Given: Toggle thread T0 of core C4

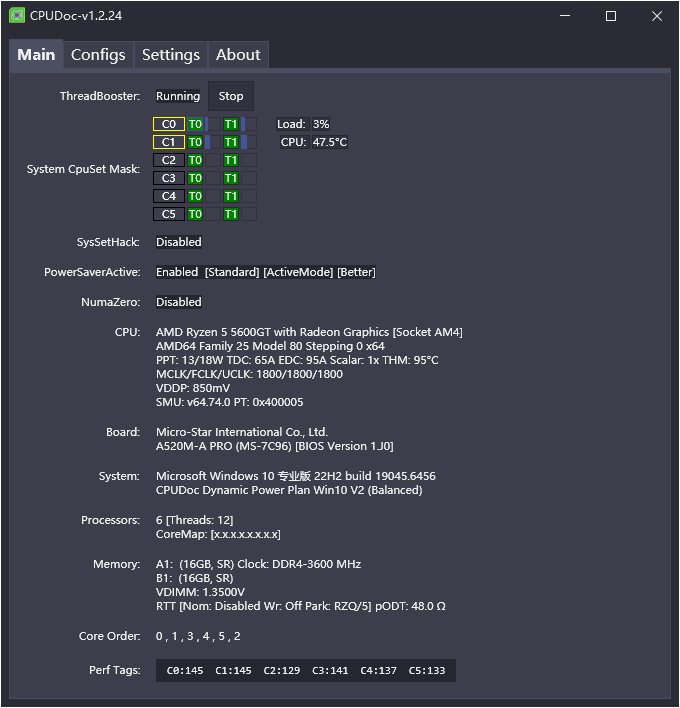Looking at the screenshot, I should pos(195,196).
